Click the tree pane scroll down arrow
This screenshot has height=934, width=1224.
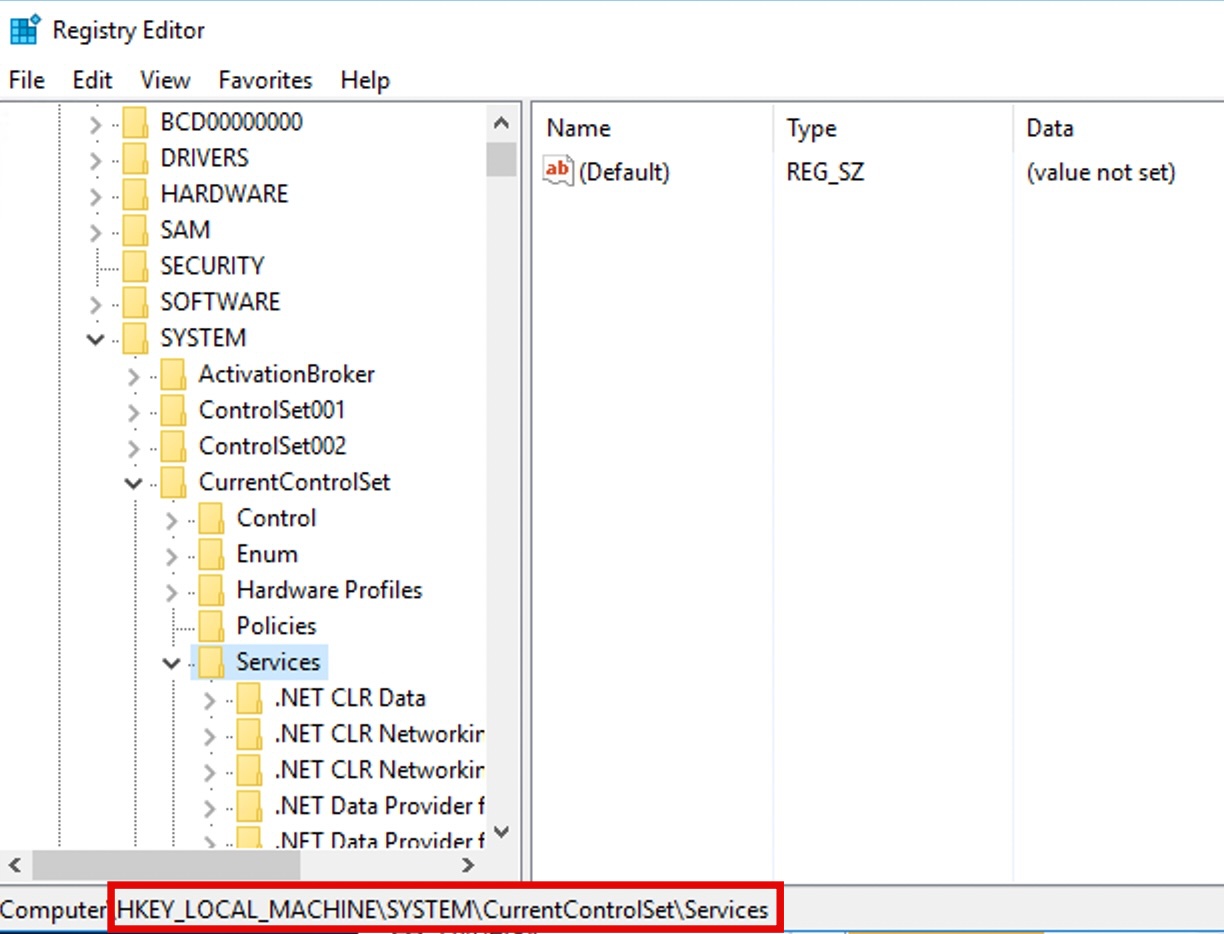pyautogui.click(x=502, y=832)
